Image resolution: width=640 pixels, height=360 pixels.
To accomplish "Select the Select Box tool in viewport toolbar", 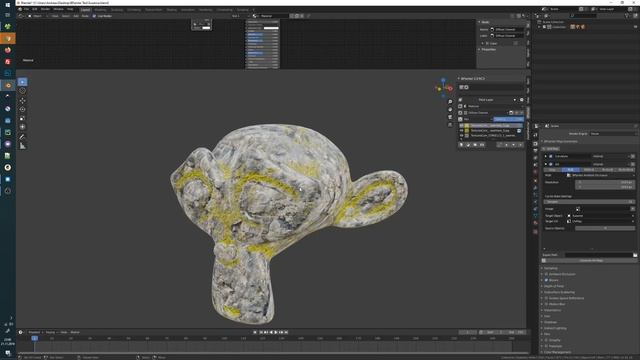I will (x=22, y=82).
